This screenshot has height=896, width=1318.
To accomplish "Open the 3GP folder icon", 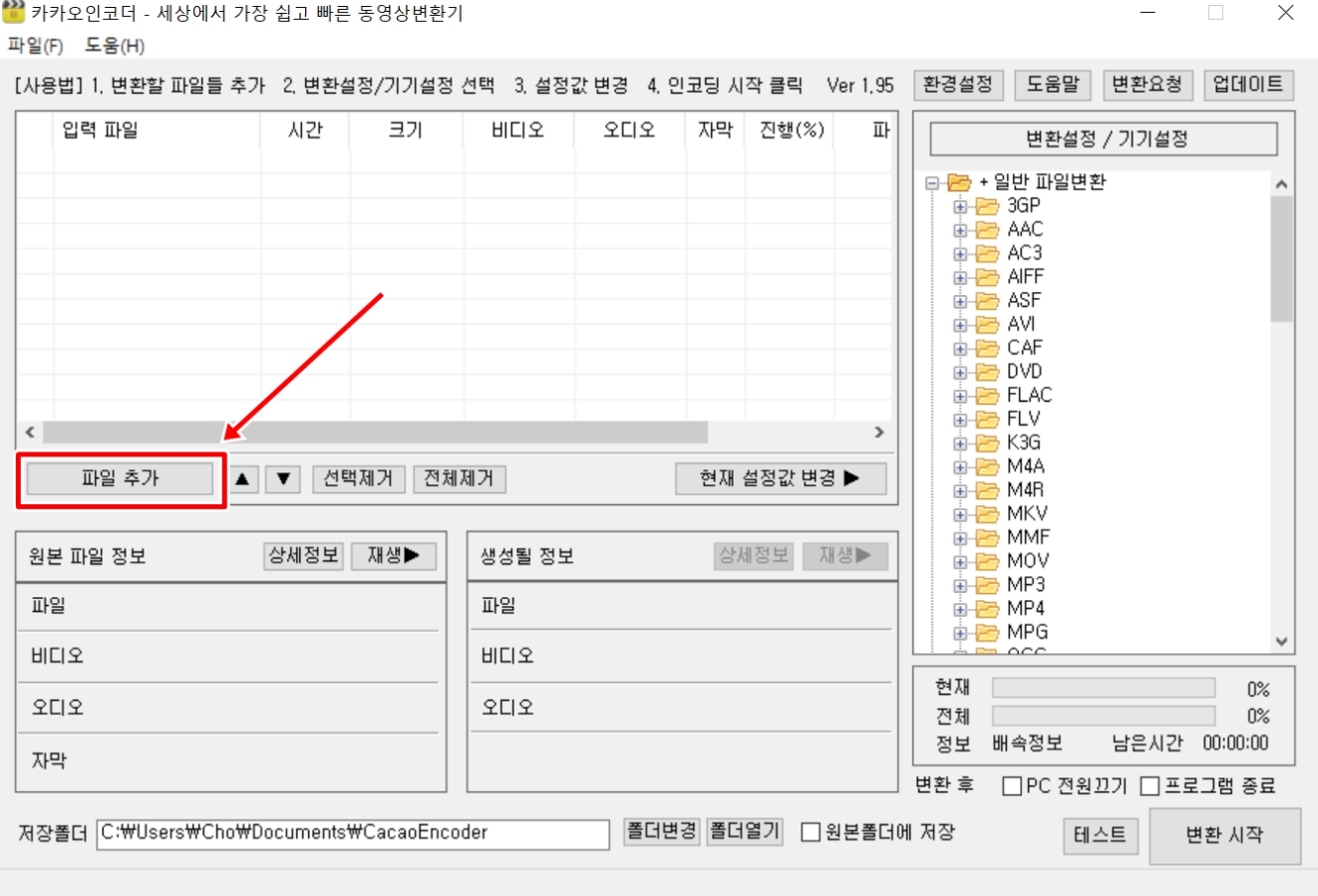I will click(x=987, y=205).
